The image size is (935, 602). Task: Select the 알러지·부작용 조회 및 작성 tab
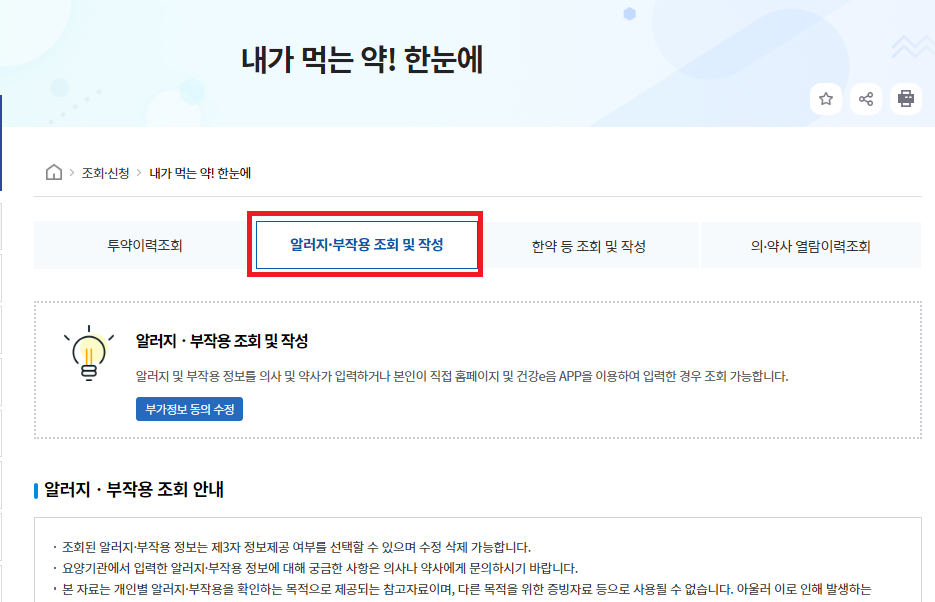click(x=365, y=243)
